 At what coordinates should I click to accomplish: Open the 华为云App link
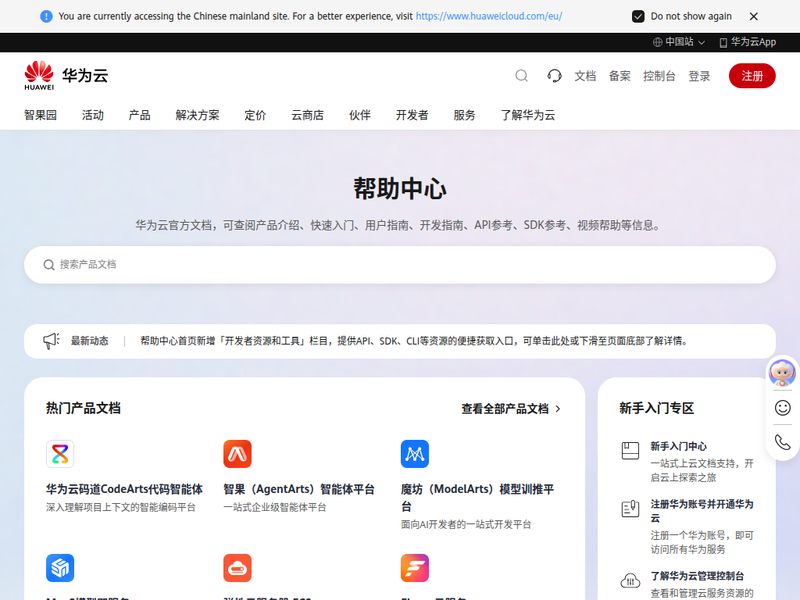click(x=747, y=42)
